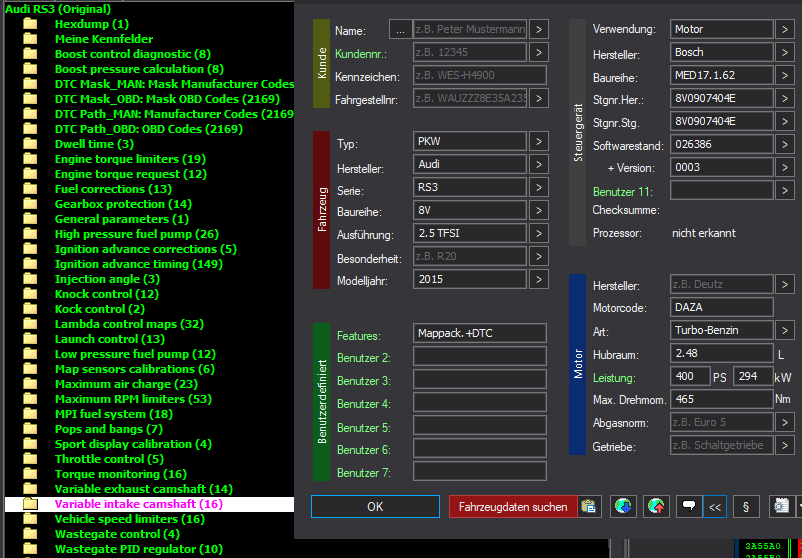The image size is (802, 558).
Task: Click the globe download icon with blue arrow
Action: [623, 507]
